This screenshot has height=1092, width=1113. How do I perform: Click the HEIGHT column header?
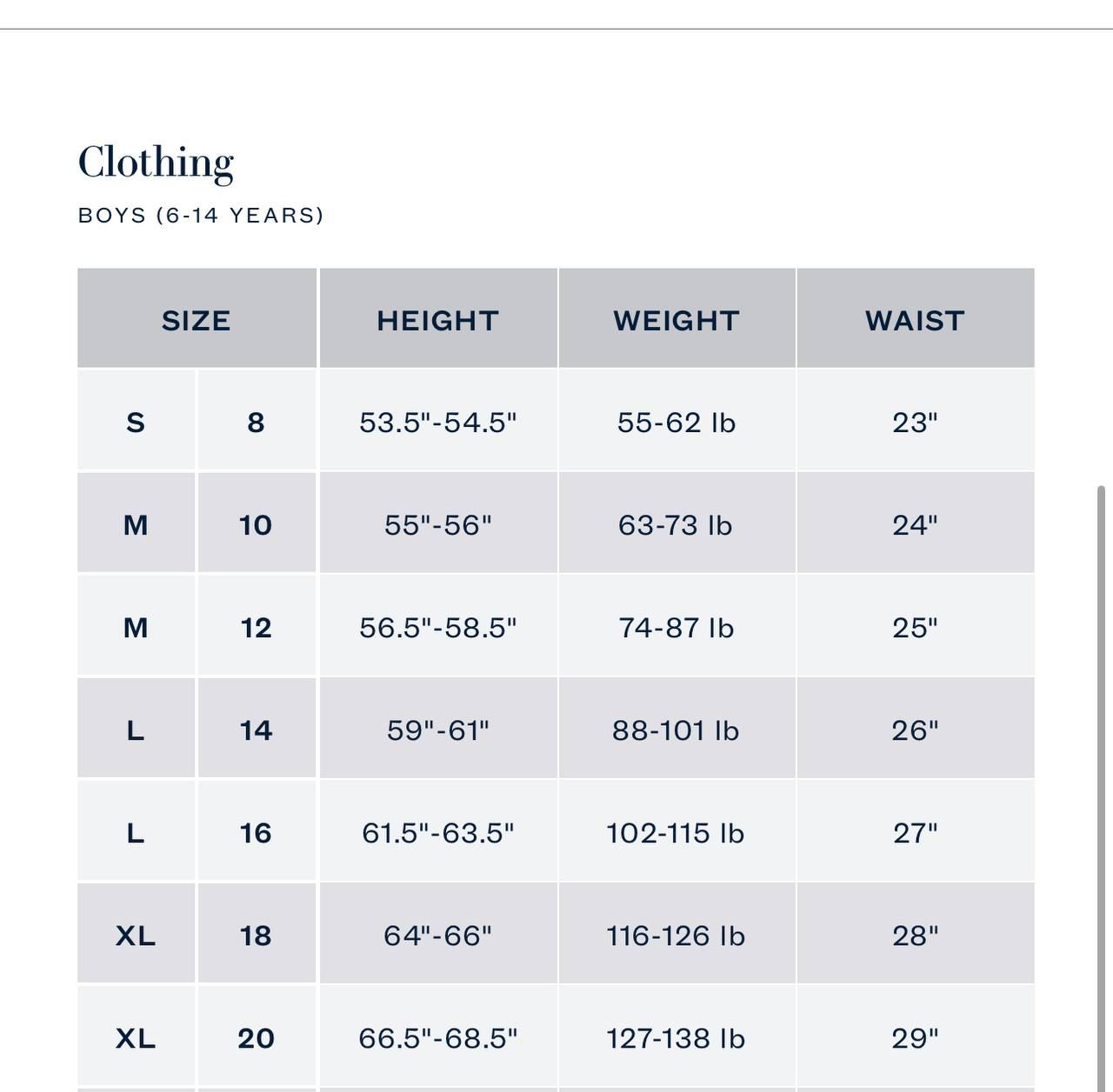(438, 320)
